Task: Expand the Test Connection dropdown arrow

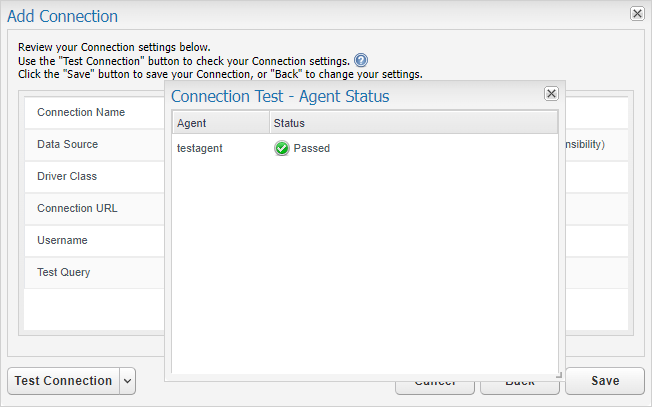Action: 128,381
